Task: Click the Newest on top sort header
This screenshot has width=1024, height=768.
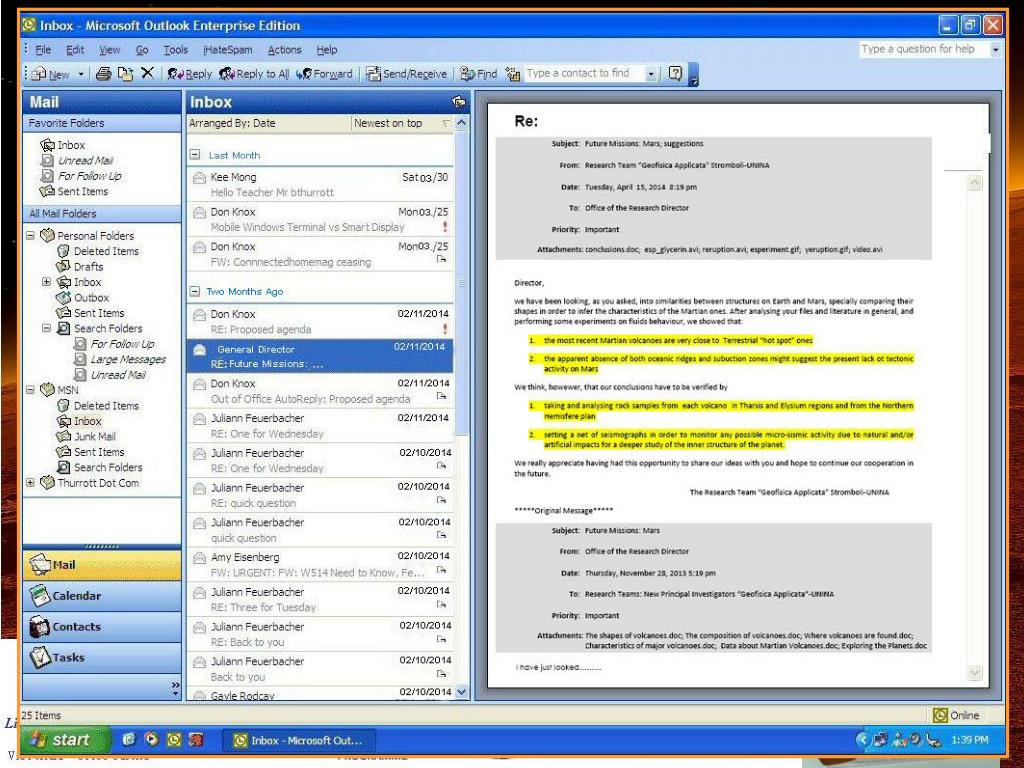Action: [402, 123]
